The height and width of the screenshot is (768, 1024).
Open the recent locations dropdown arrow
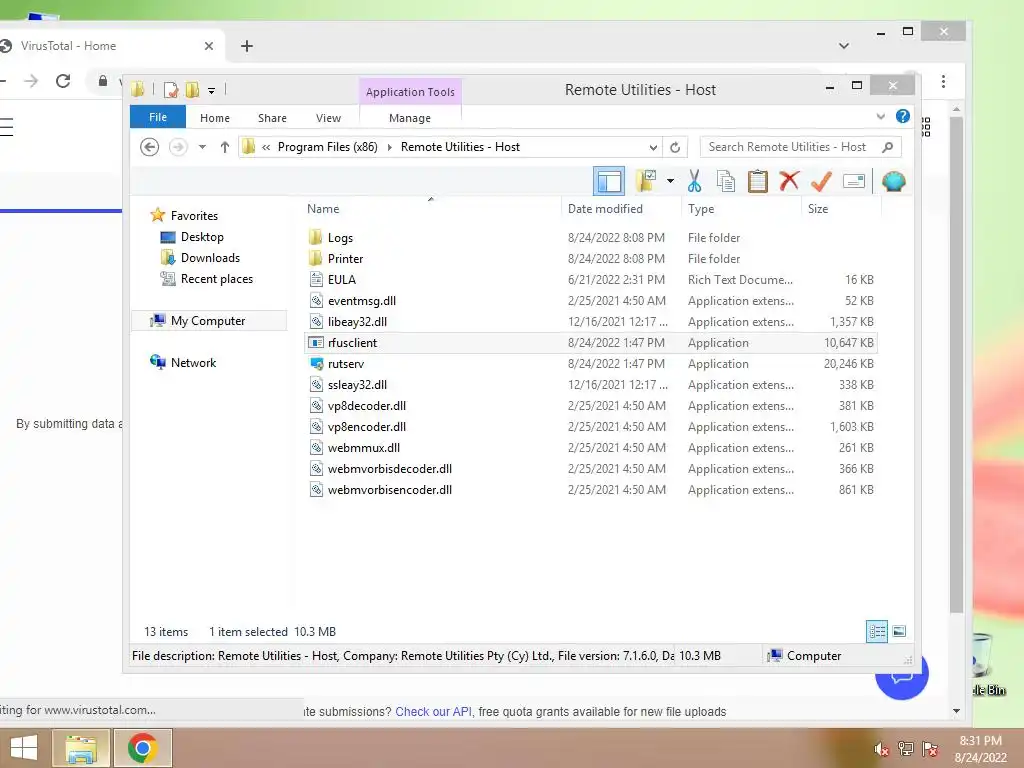click(202, 147)
